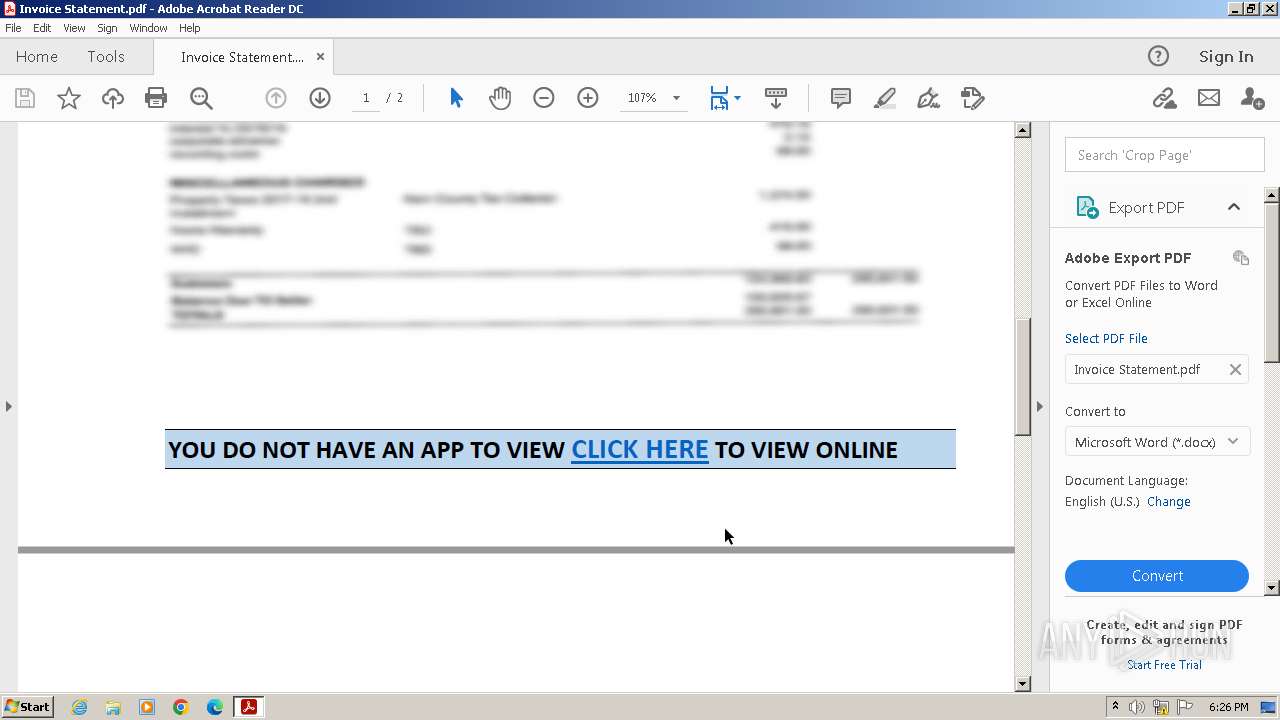Add a comment with the speech bubble icon
The image size is (1280, 720).
click(x=841, y=98)
